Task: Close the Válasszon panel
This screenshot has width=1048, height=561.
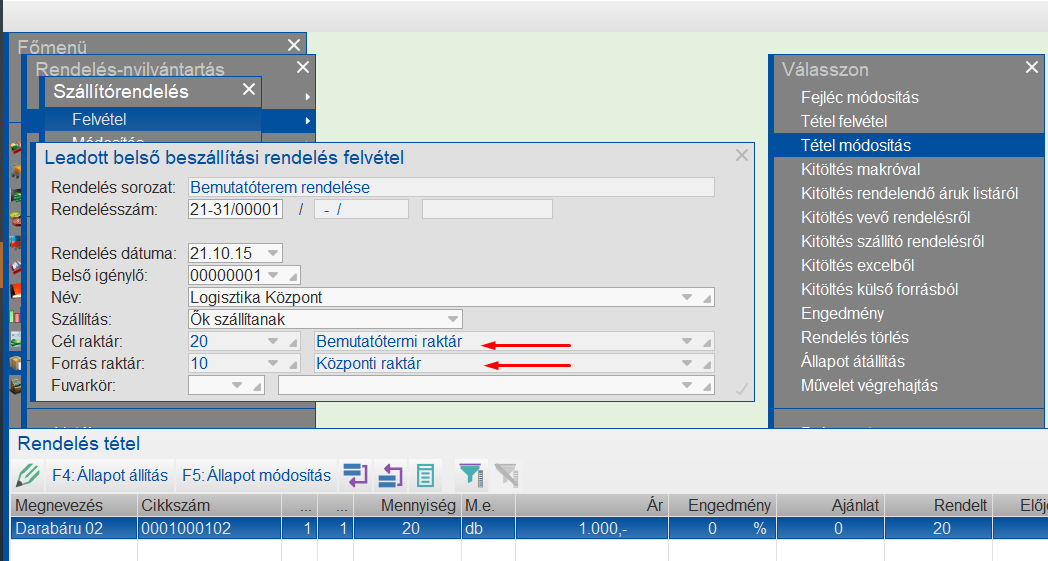Action: [1031, 68]
